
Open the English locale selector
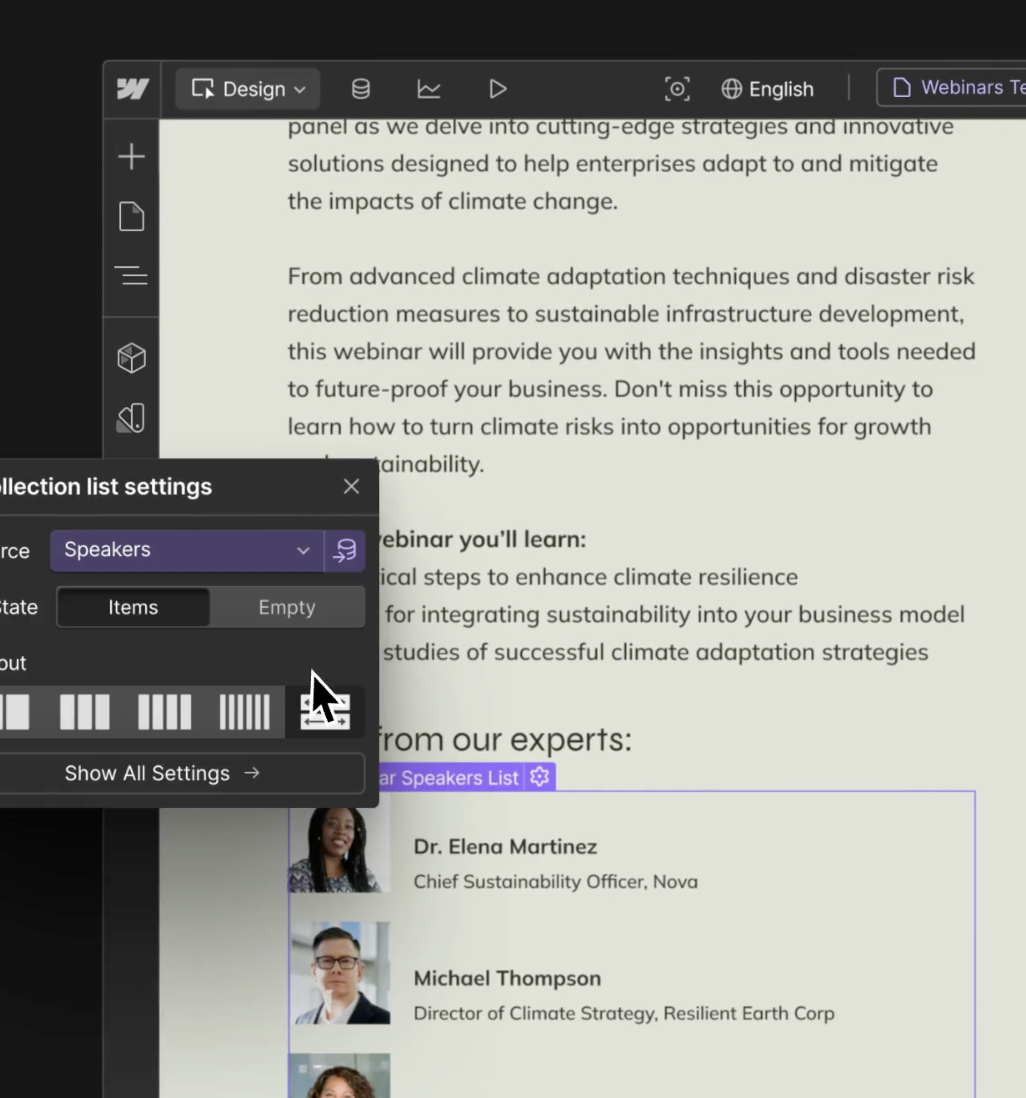(x=768, y=89)
